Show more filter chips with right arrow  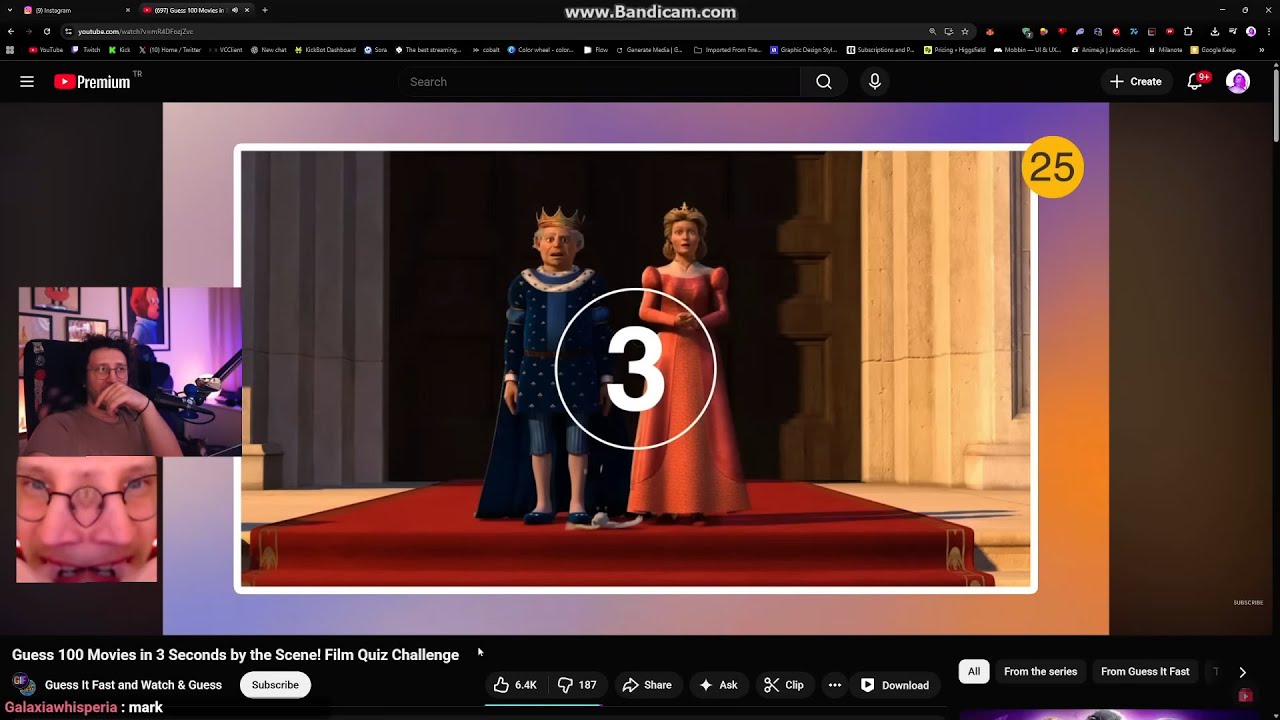point(1242,672)
